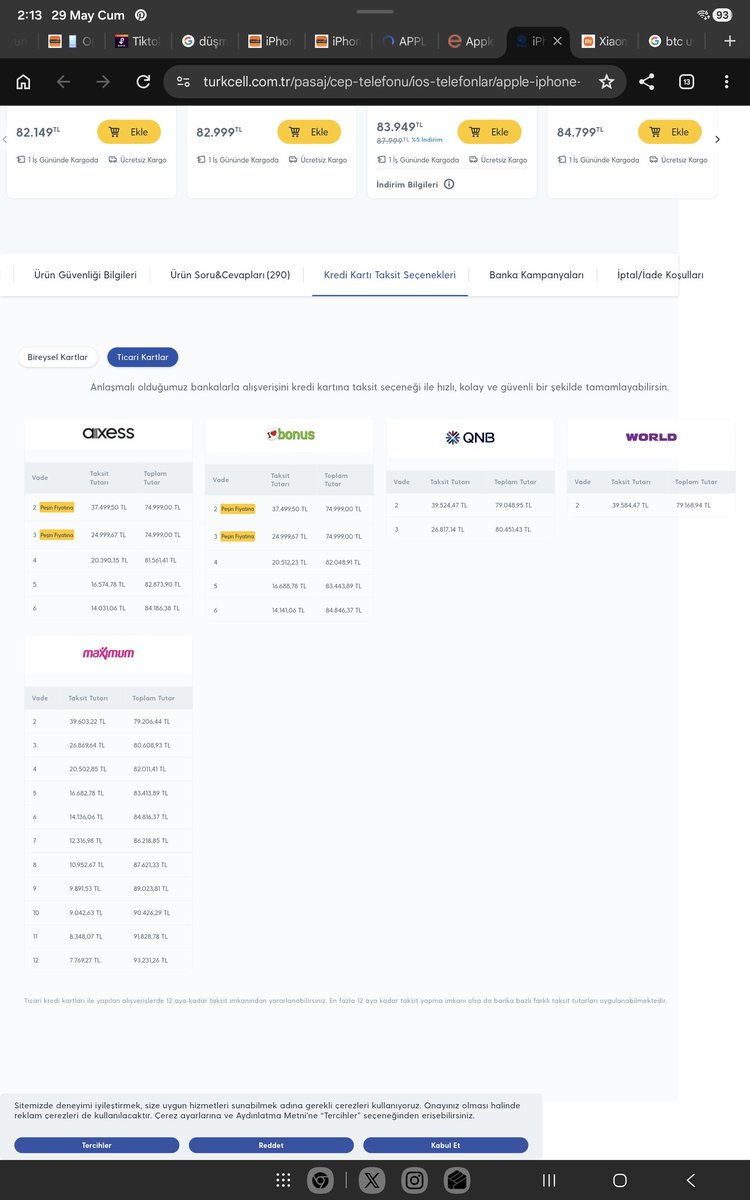The height and width of the screenshot is (1200, 750).
Task: Navigate back with the browser back arrow
Action: point(63,82)
